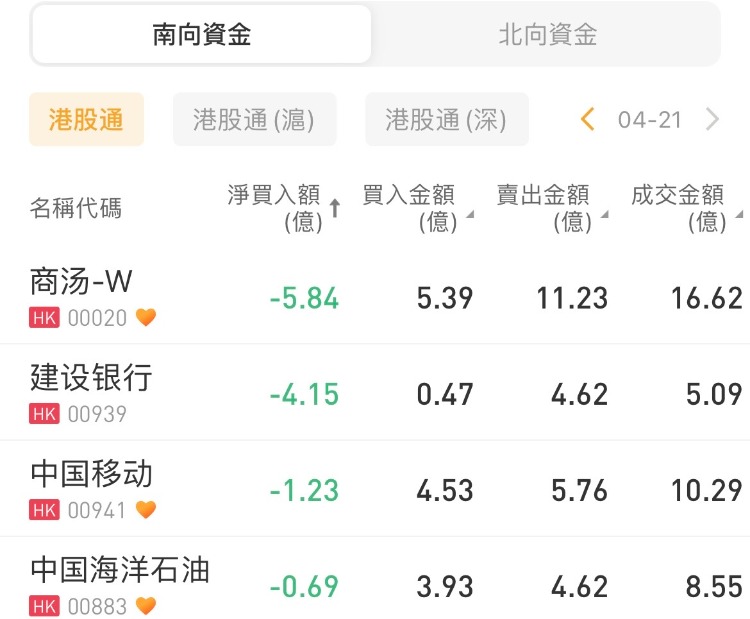Click sell amount 5.76
Image resolution: width=750 pixels, height=619 pixels.
(x=580, y=491)
